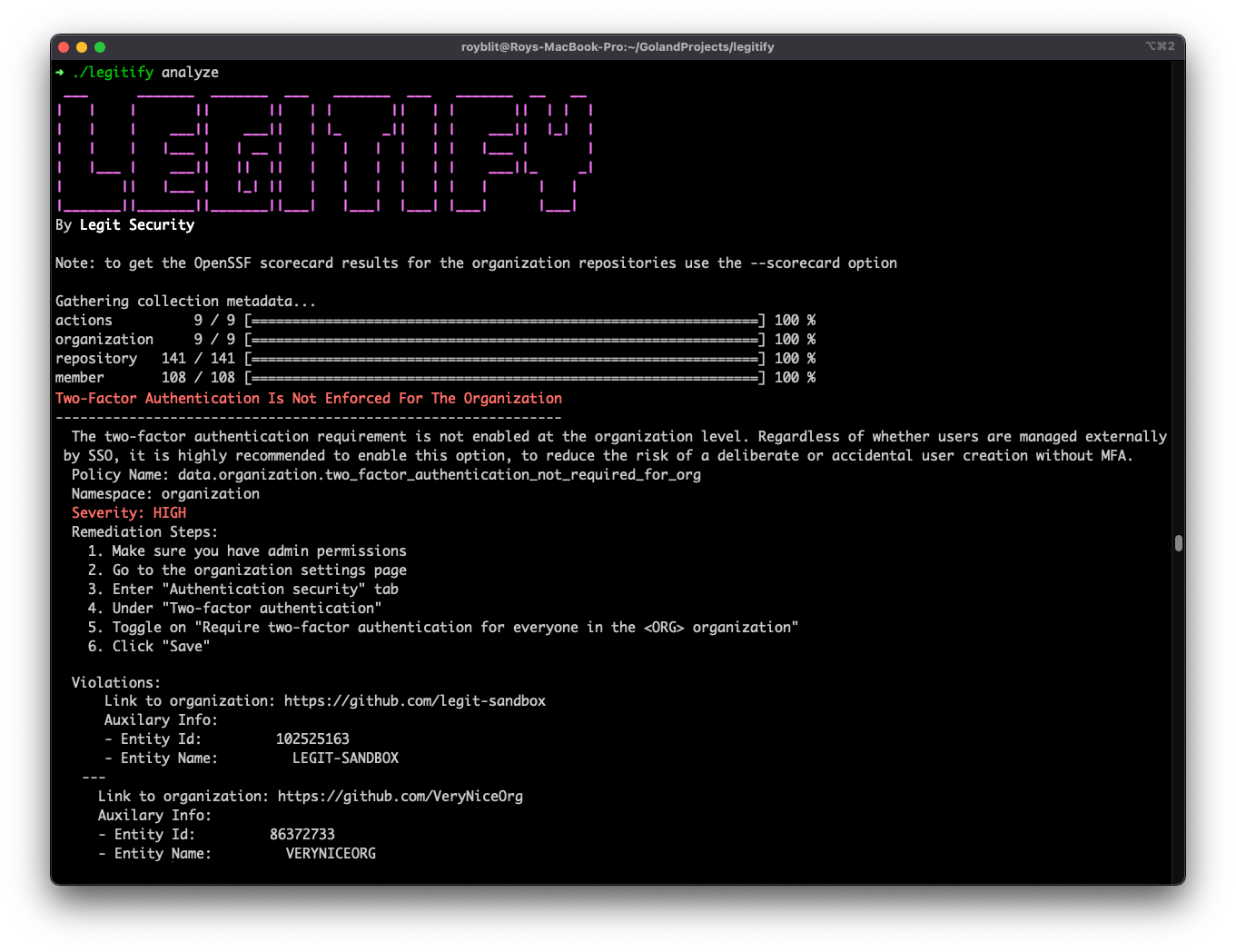
Task: Click the ⌥⌘2 shortcut indicator in title bar
Action: tap(1161, 46)
